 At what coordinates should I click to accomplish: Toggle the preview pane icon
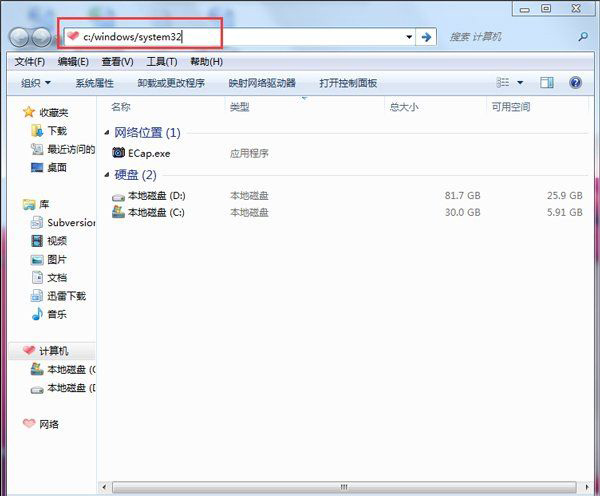pos(547,83)
